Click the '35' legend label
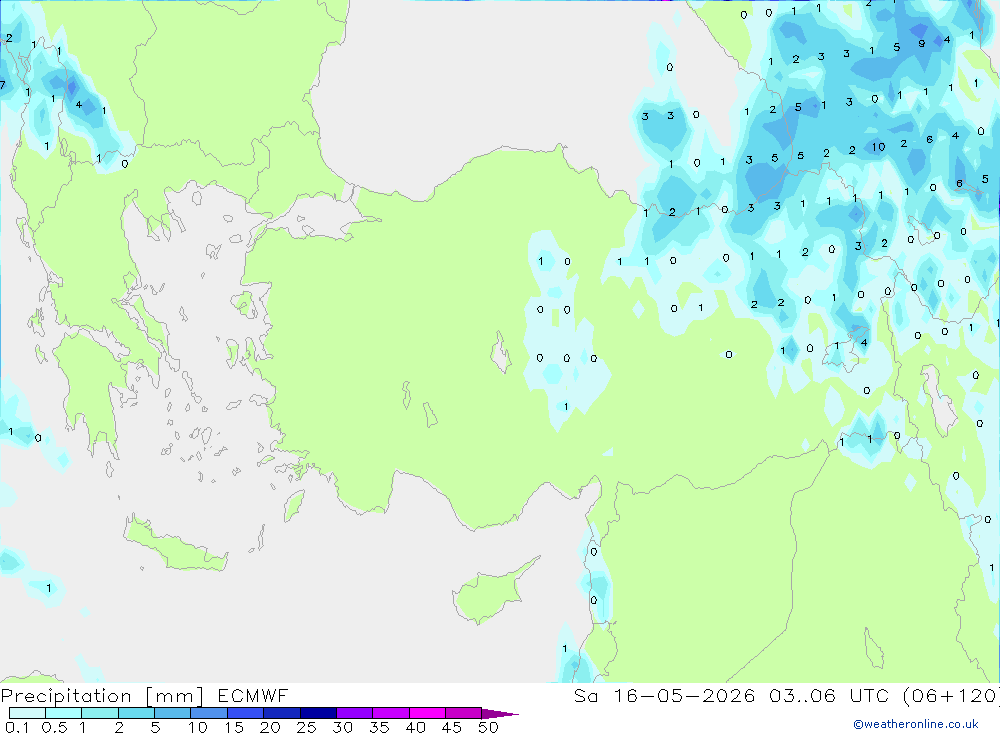The width and height of the screenshot is (1000, 733). pyautogui.click(x=379, y=727)
